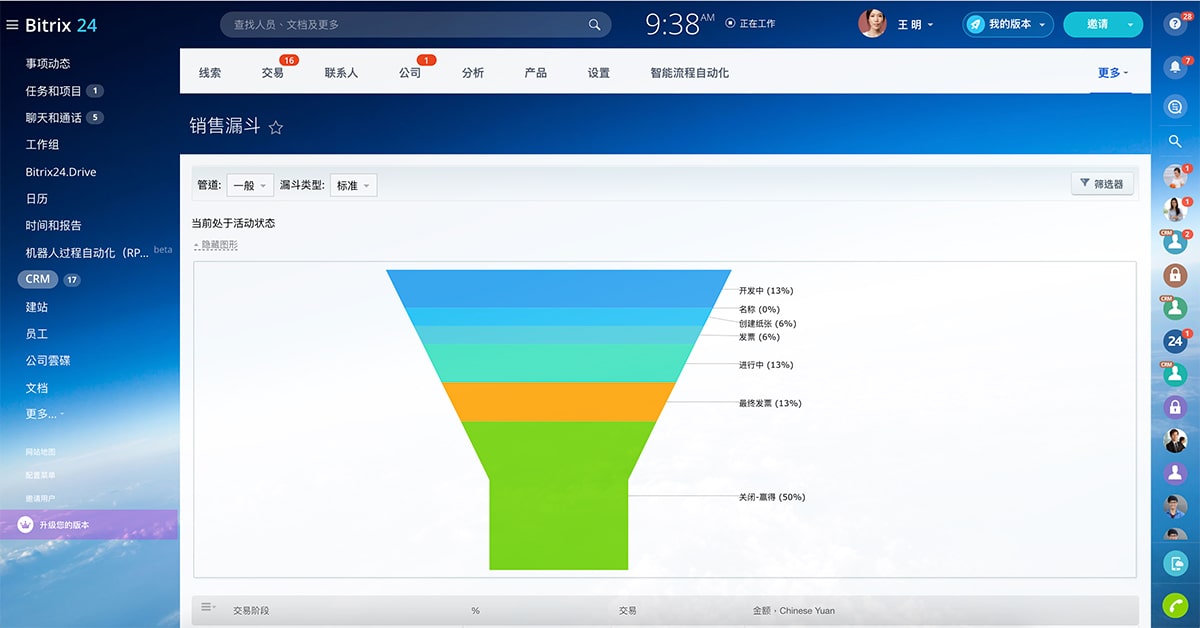
Task: Switch to the 交易 tab
Action: coord(272,73)
